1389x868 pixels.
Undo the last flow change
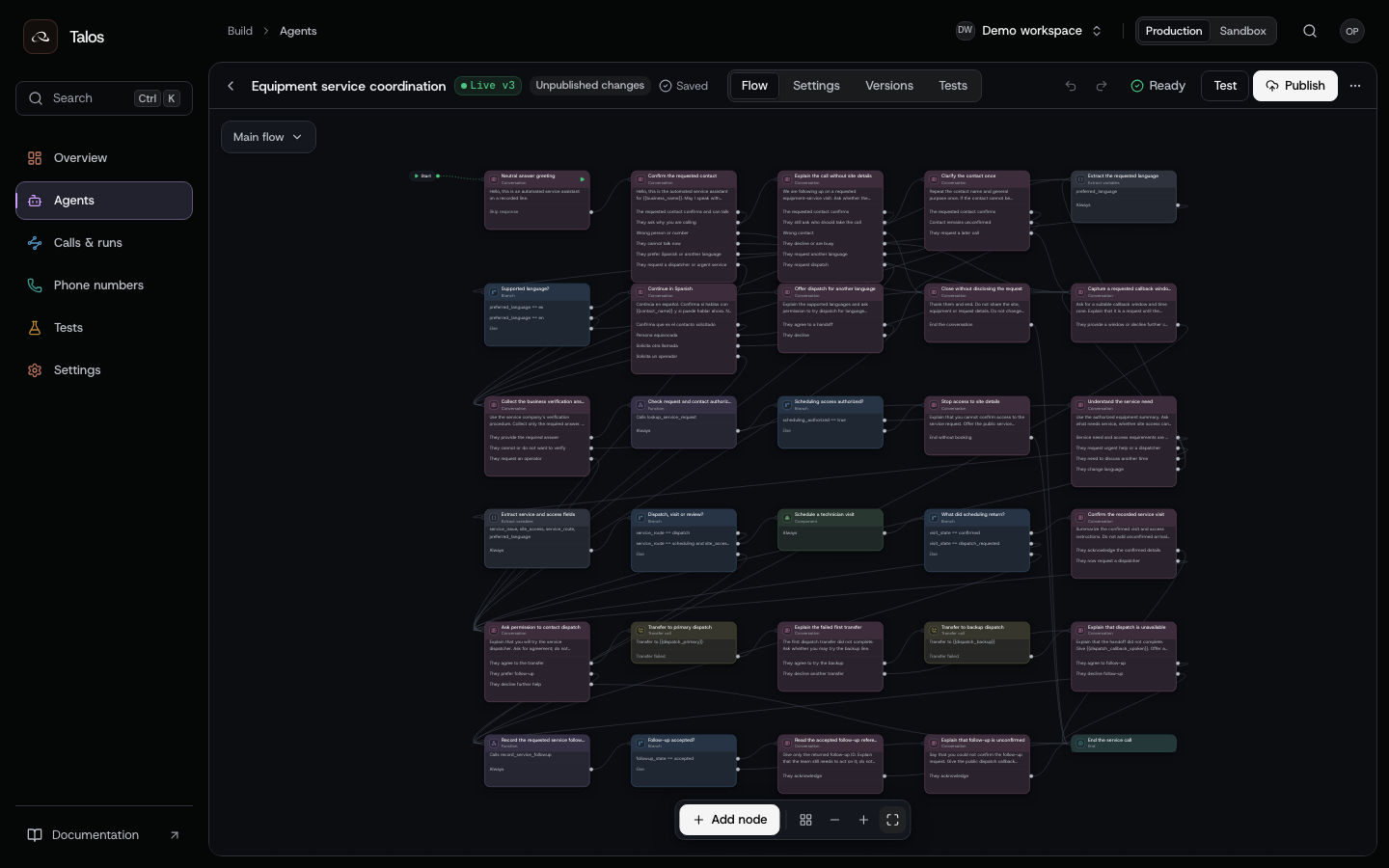click(x=1071, y=86)
